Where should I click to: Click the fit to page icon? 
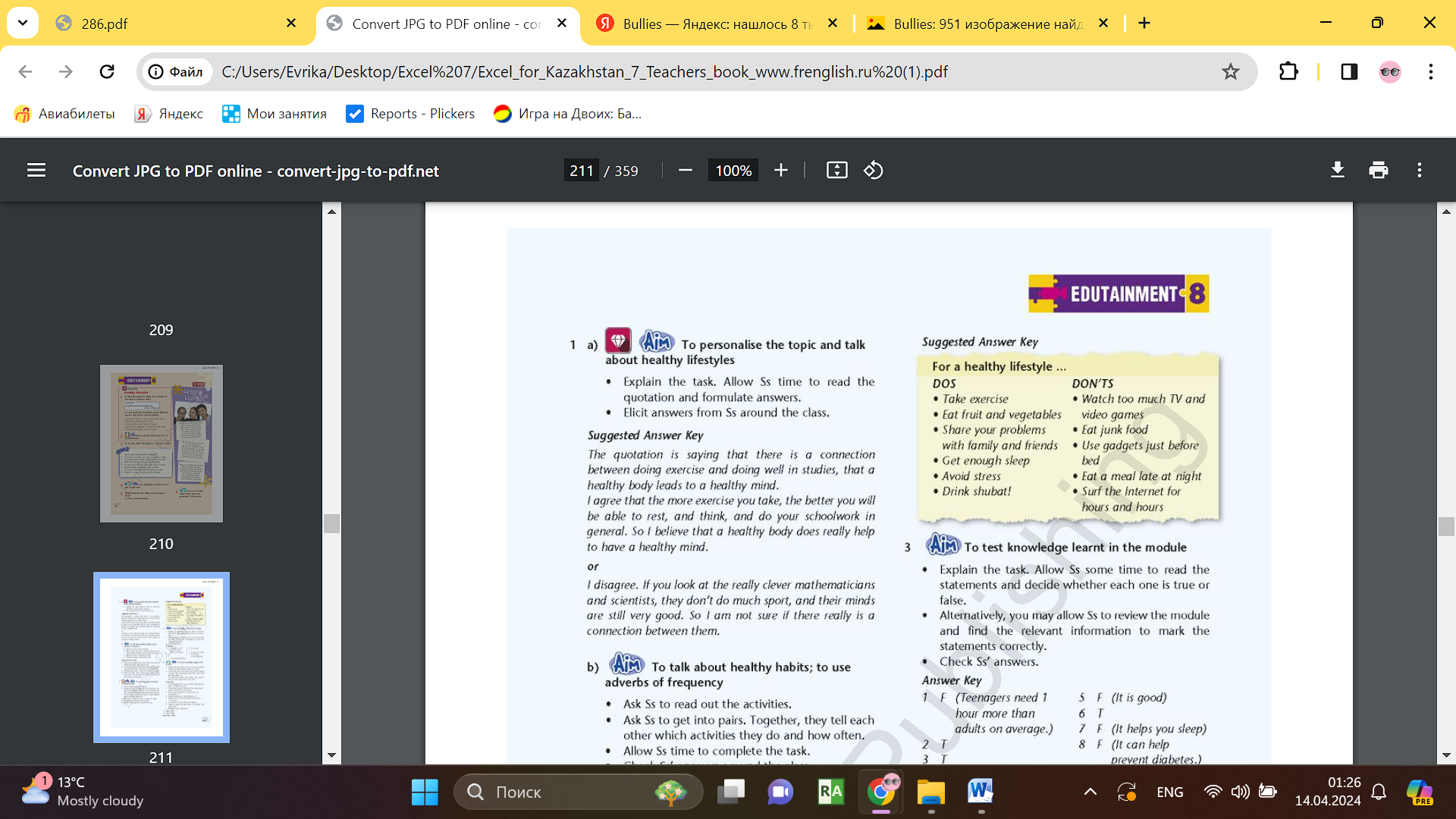pyautogui.click(x=836, y=171)
